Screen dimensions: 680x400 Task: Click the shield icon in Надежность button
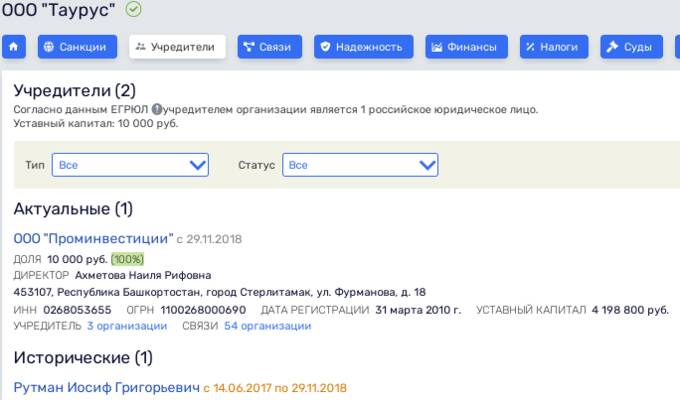(x=323, y=47)
